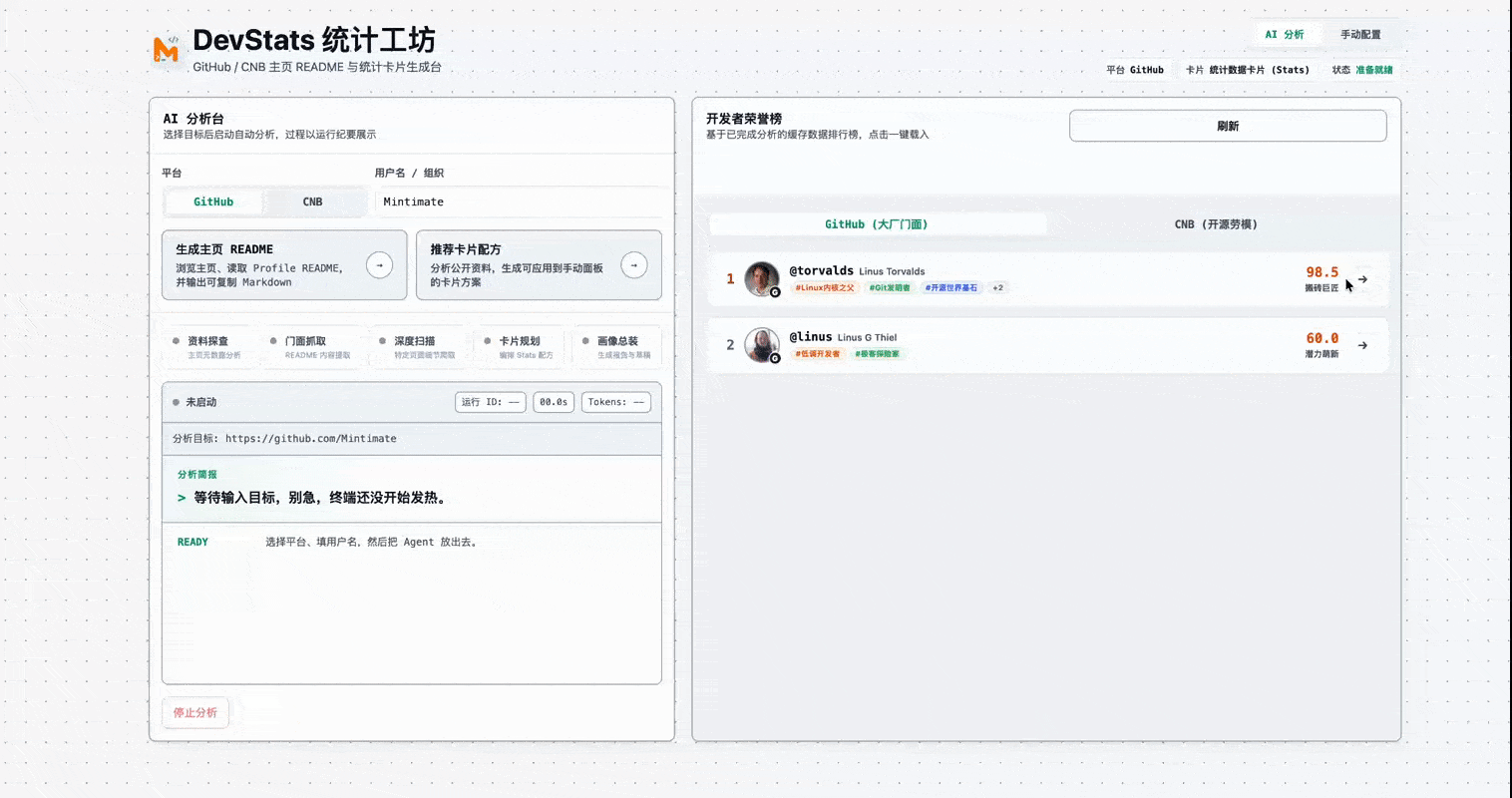Click the 刷新 refresh button
Screen dimensions: 1512x798
click(1228, 126)
